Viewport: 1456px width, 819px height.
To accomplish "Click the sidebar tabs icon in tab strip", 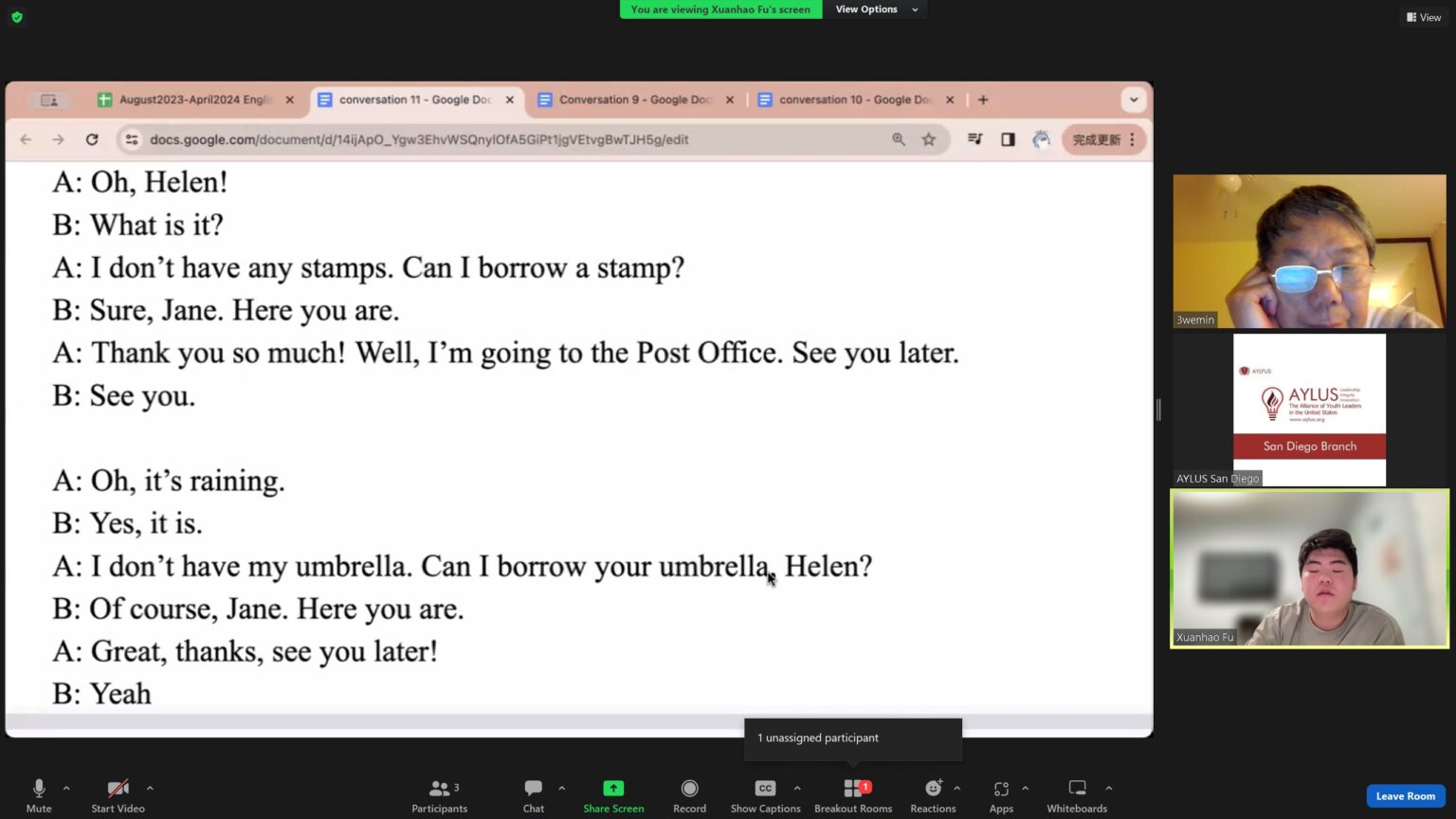I will click(49, 100).
